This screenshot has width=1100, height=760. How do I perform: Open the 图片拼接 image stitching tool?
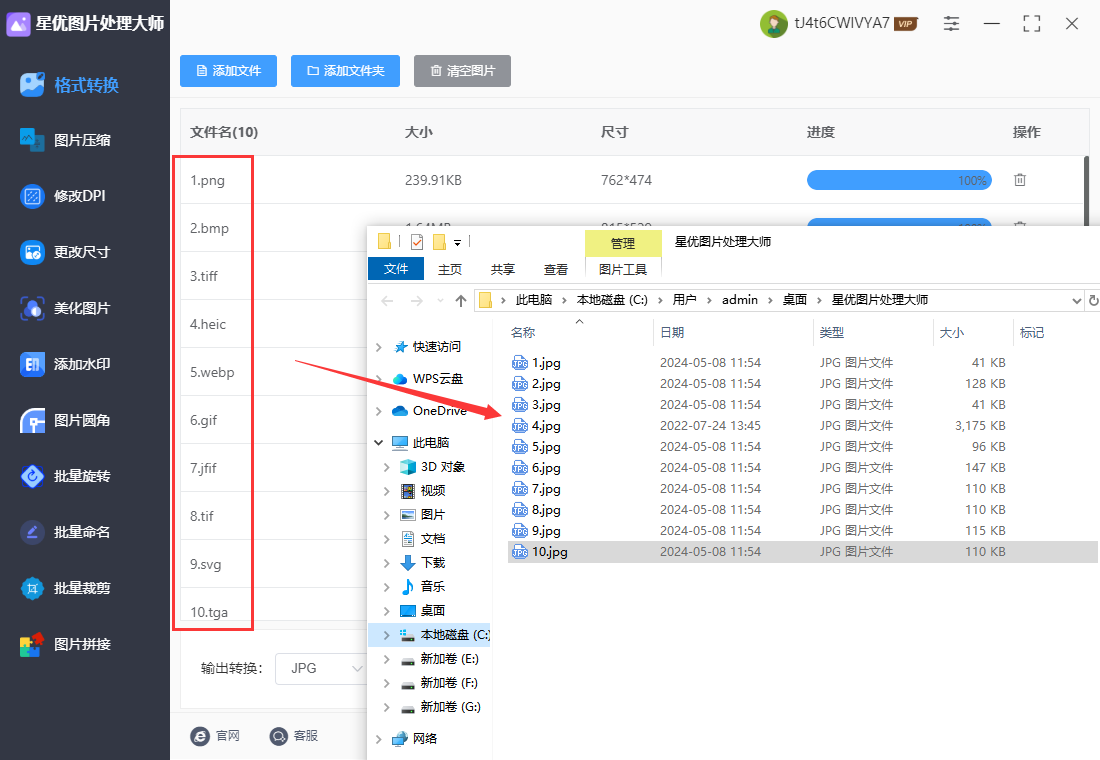65,644
